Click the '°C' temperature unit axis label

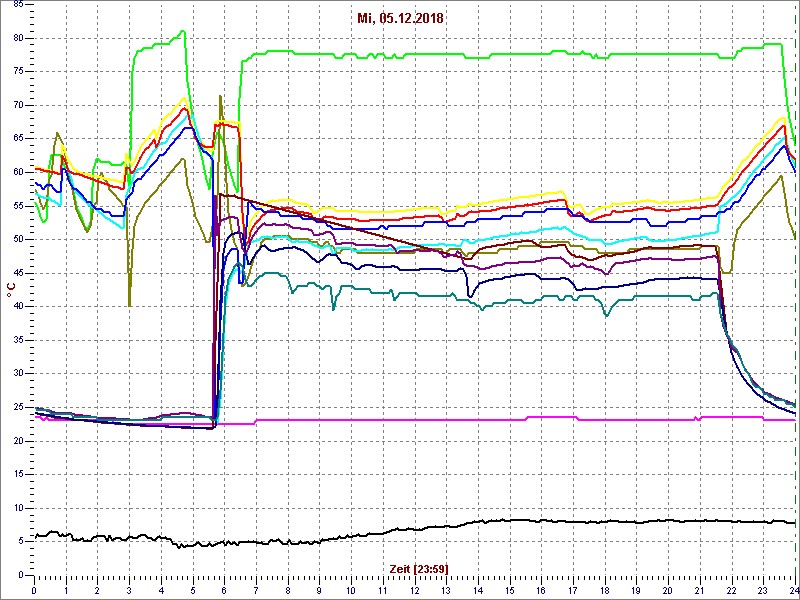[11, 291]
